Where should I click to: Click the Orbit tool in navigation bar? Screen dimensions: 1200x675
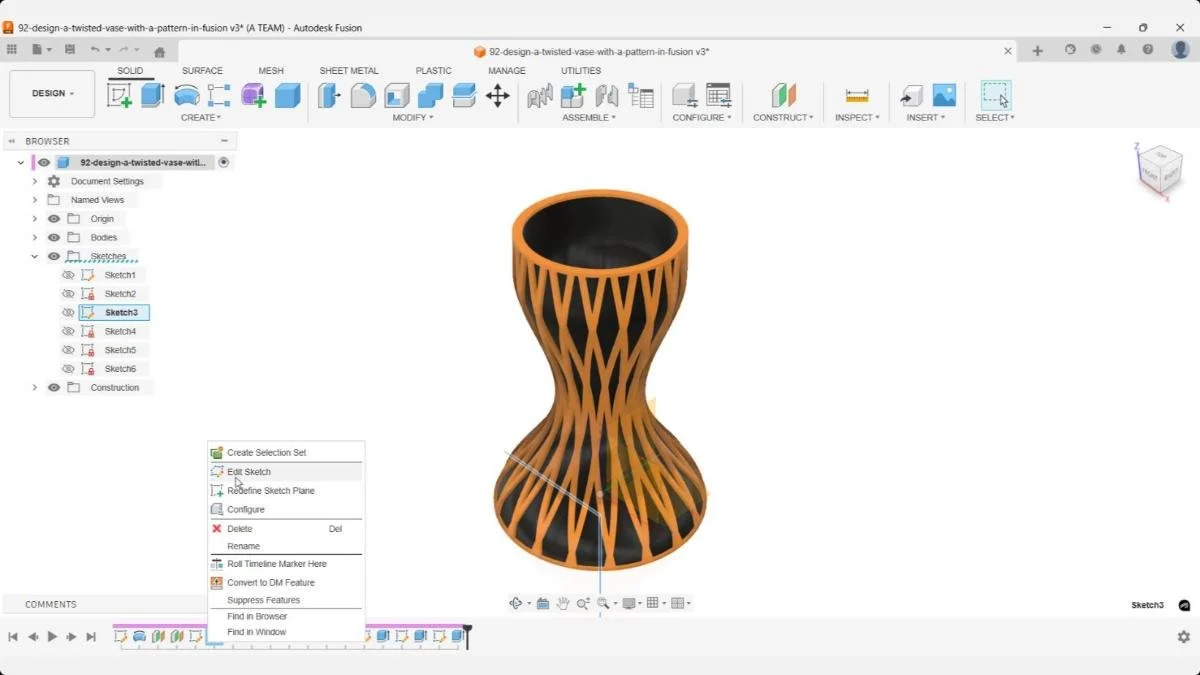(x=516, y=603)
